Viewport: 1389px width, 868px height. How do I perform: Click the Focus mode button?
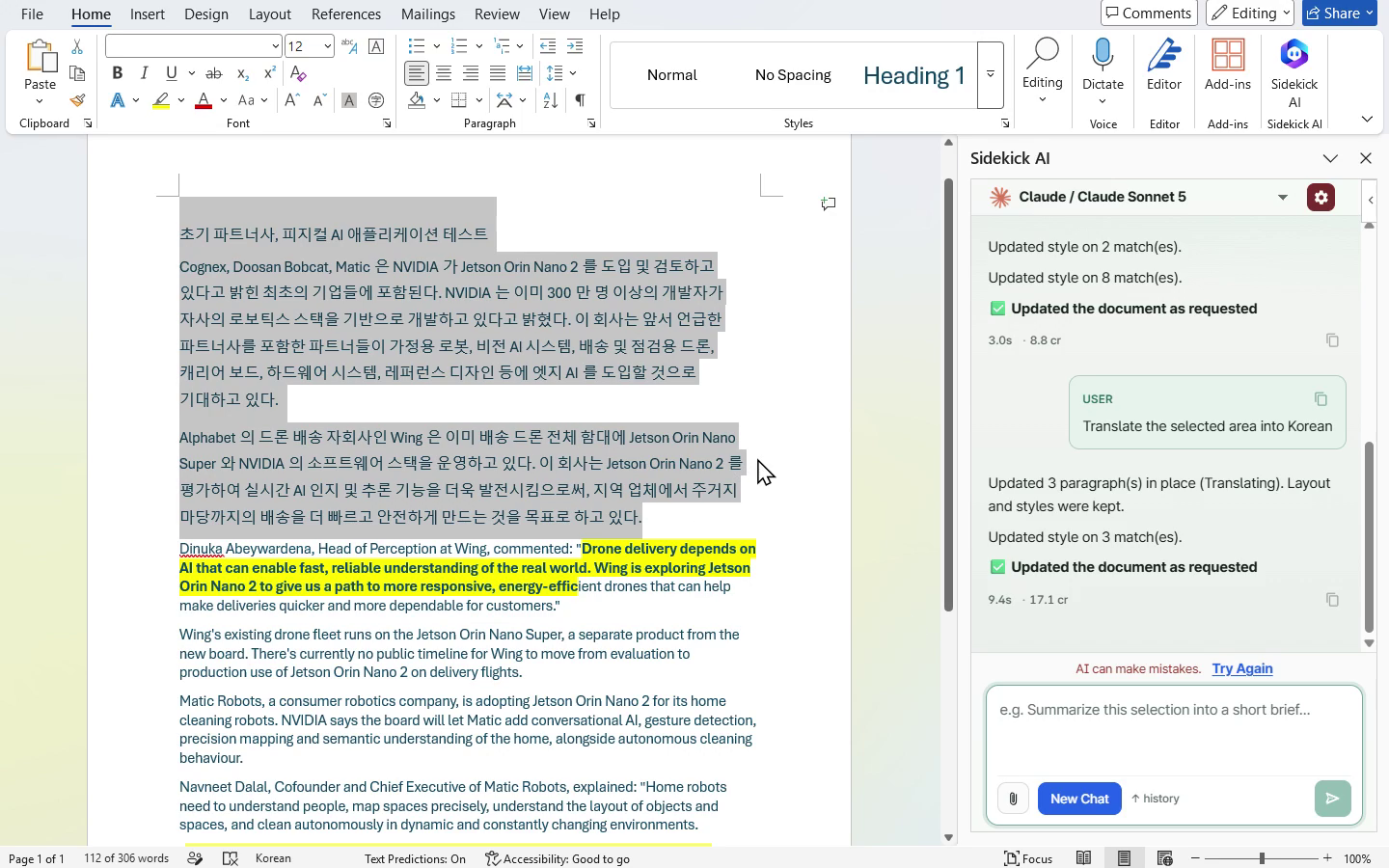[x=1028, y=858]
